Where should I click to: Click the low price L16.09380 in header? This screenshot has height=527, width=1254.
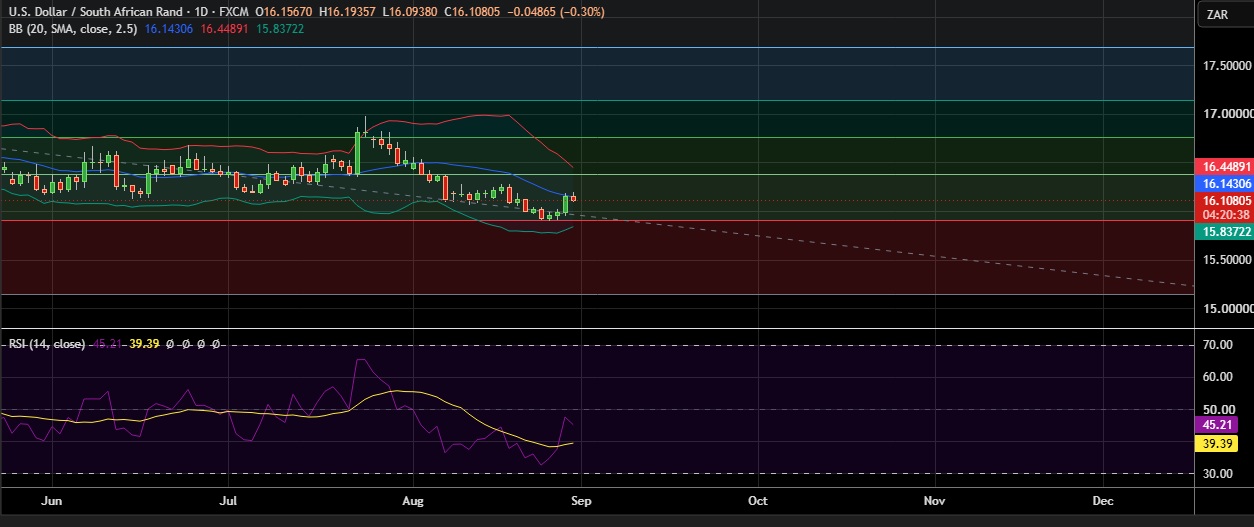(x=409, y=12)
